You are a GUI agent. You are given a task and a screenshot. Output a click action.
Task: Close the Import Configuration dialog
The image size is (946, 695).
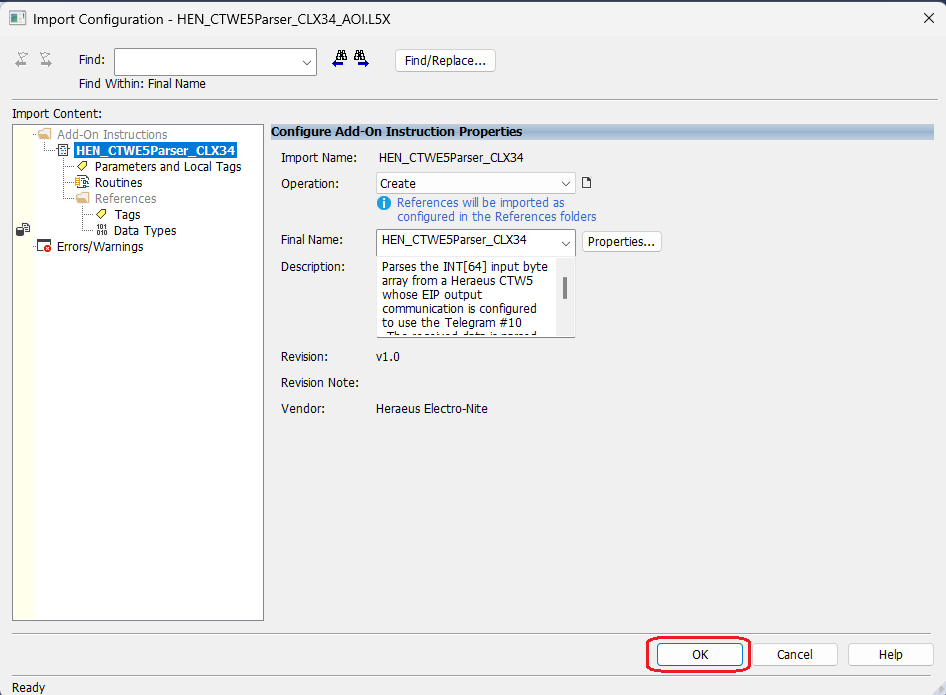pyautogui.click(x=929, y=19)
